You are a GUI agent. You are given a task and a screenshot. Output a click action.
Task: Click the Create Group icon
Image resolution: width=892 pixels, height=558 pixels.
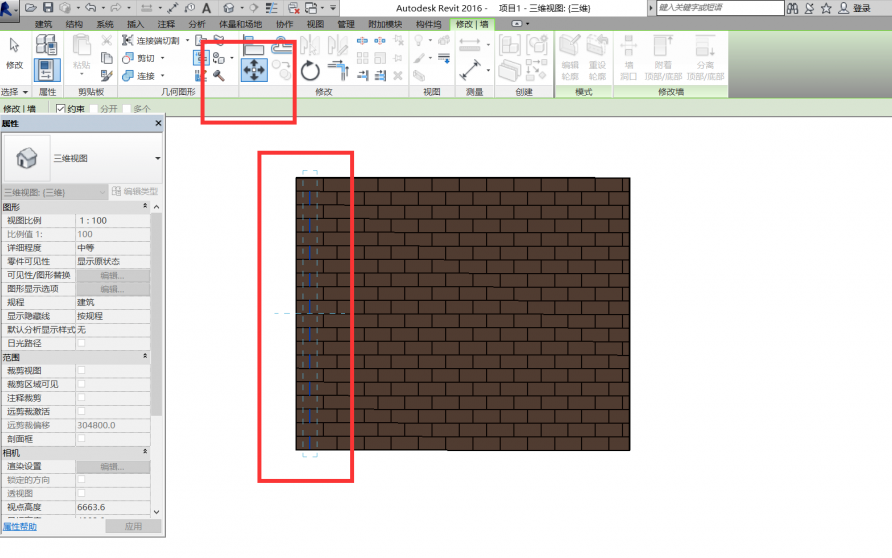click(537, 45)
